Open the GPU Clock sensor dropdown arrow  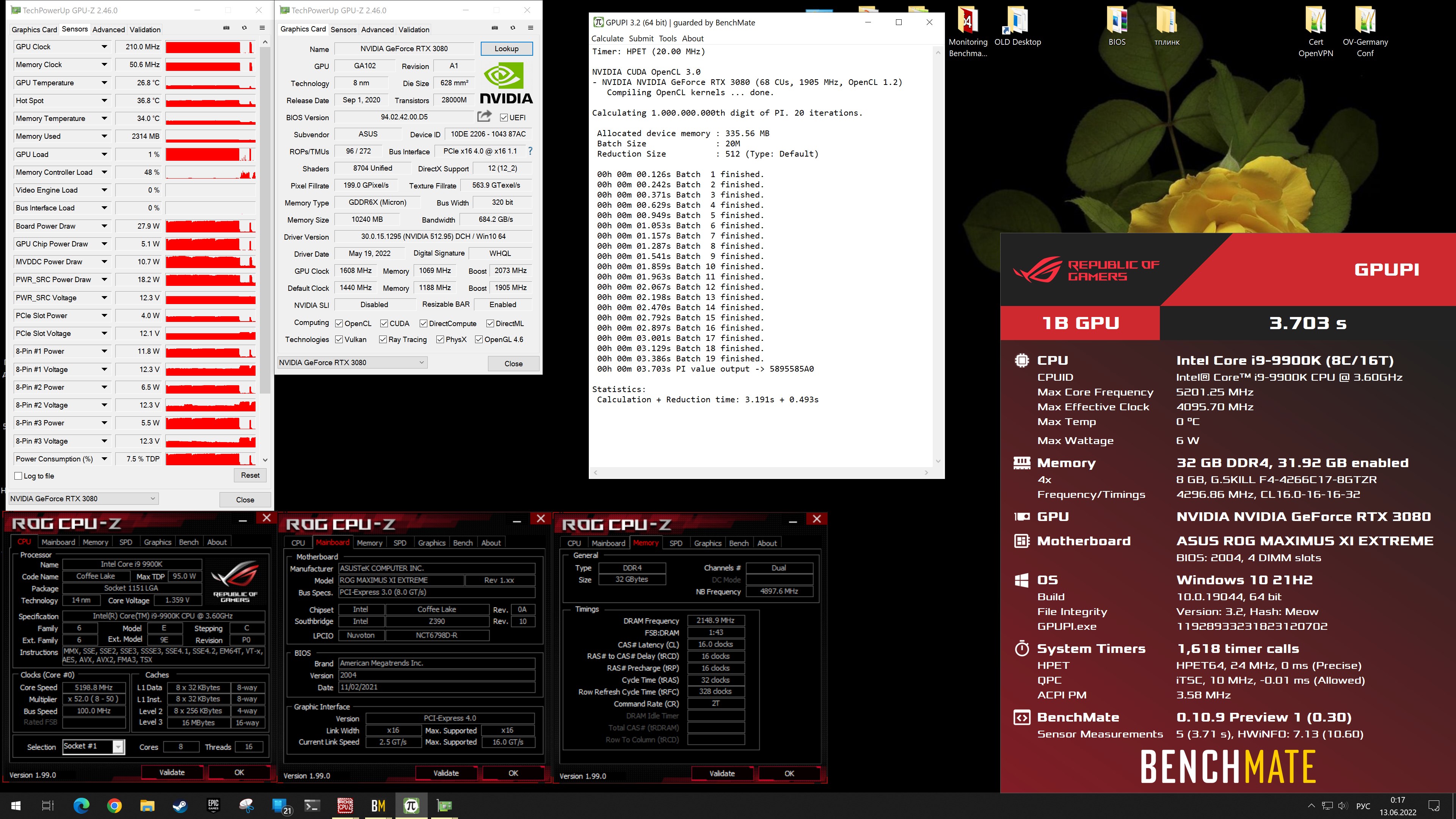pos(105,47)
